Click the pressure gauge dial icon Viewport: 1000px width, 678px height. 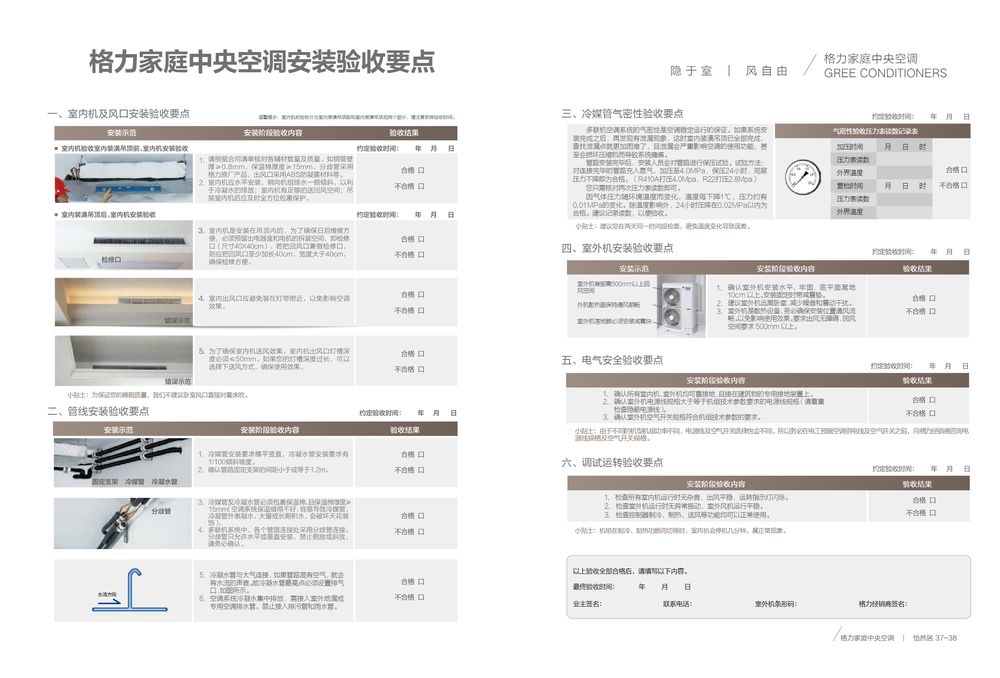tap(802, 177)
